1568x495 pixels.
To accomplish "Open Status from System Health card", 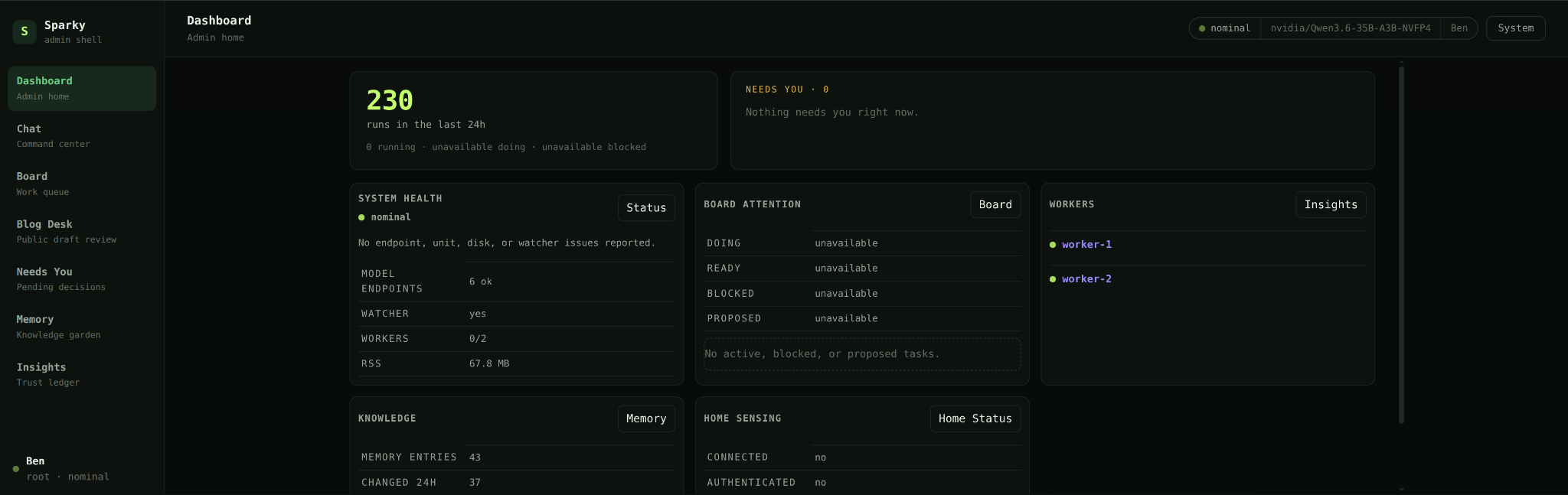I will pos(646,207).
